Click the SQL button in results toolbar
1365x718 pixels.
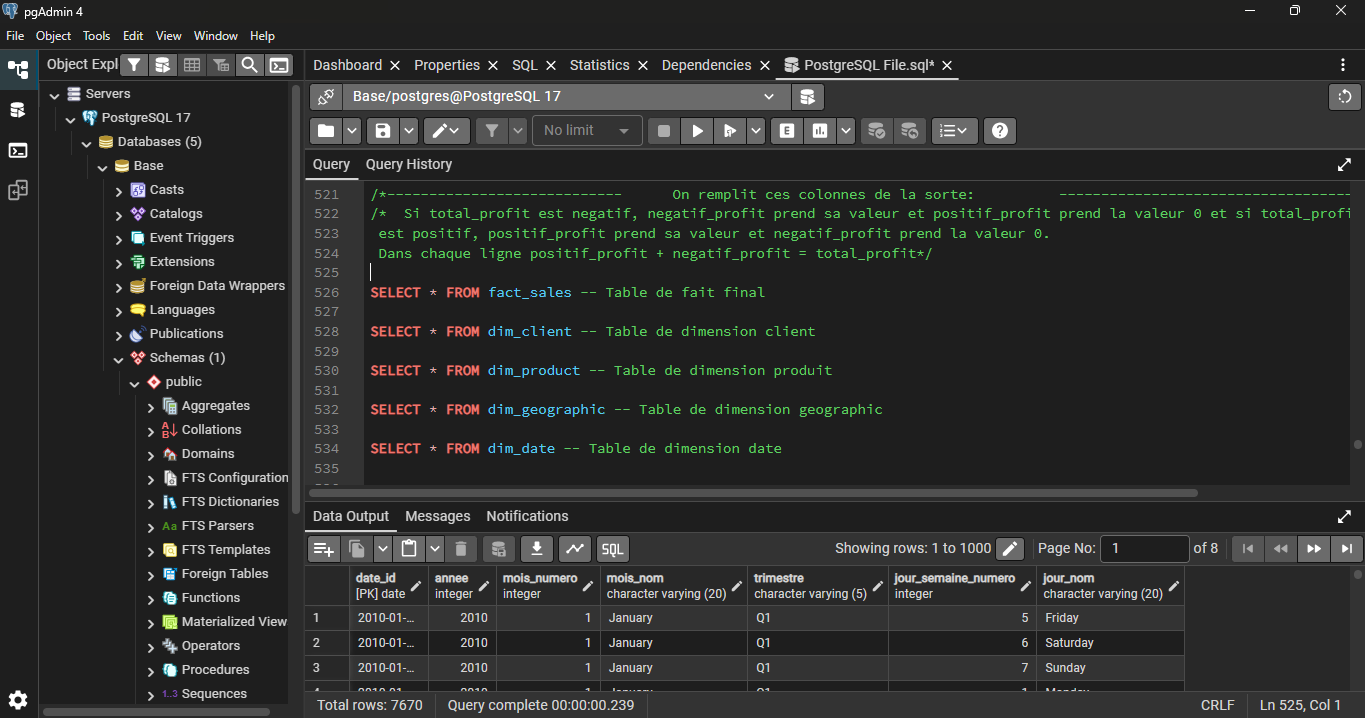(612, 548)
